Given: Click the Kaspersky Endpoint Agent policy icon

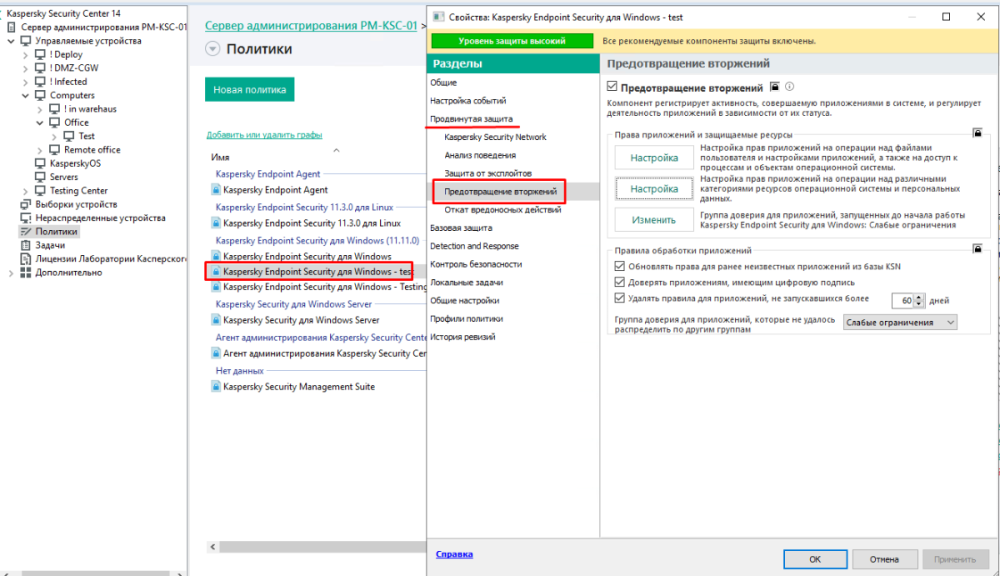Looking at the screenshot, I should pyautogui.click(x=216, y=189).
